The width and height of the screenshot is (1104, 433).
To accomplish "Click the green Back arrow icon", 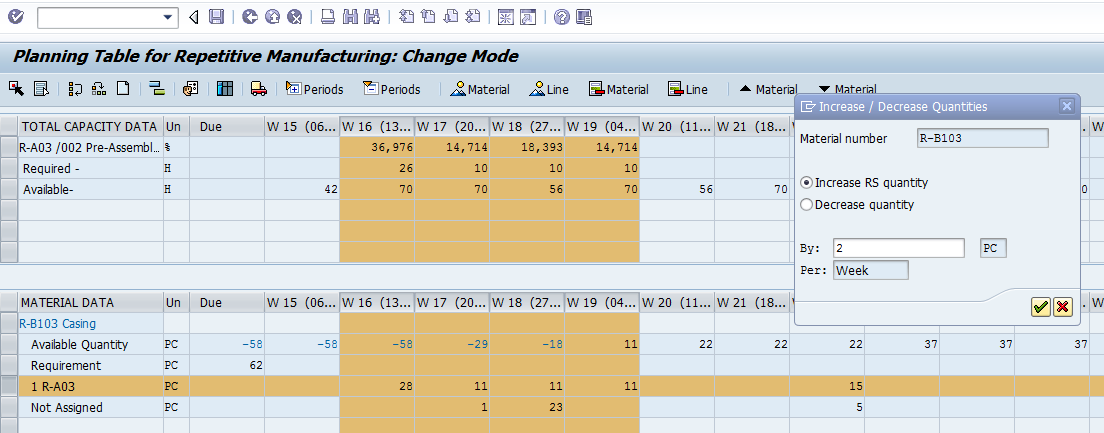I will pos(250,17).
